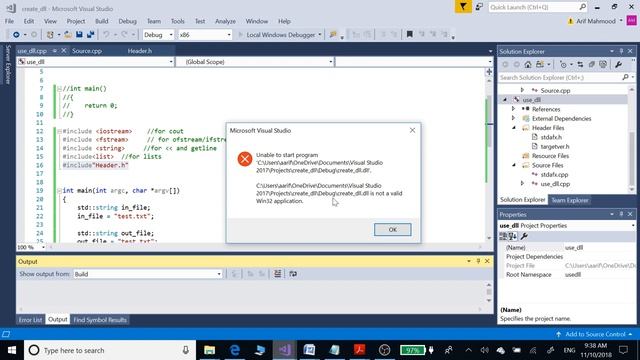Expand External Dependencies node
This screenshot has height=360, width=640.
[513, 118]
